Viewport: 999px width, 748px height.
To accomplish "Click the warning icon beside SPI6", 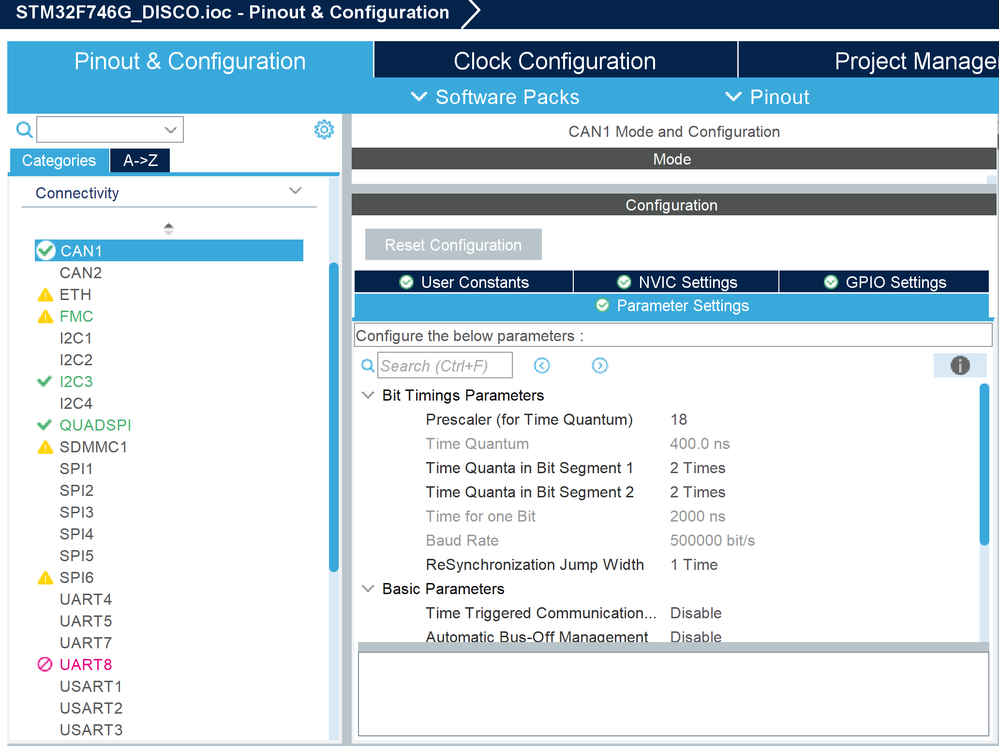I will click(45, 577).
